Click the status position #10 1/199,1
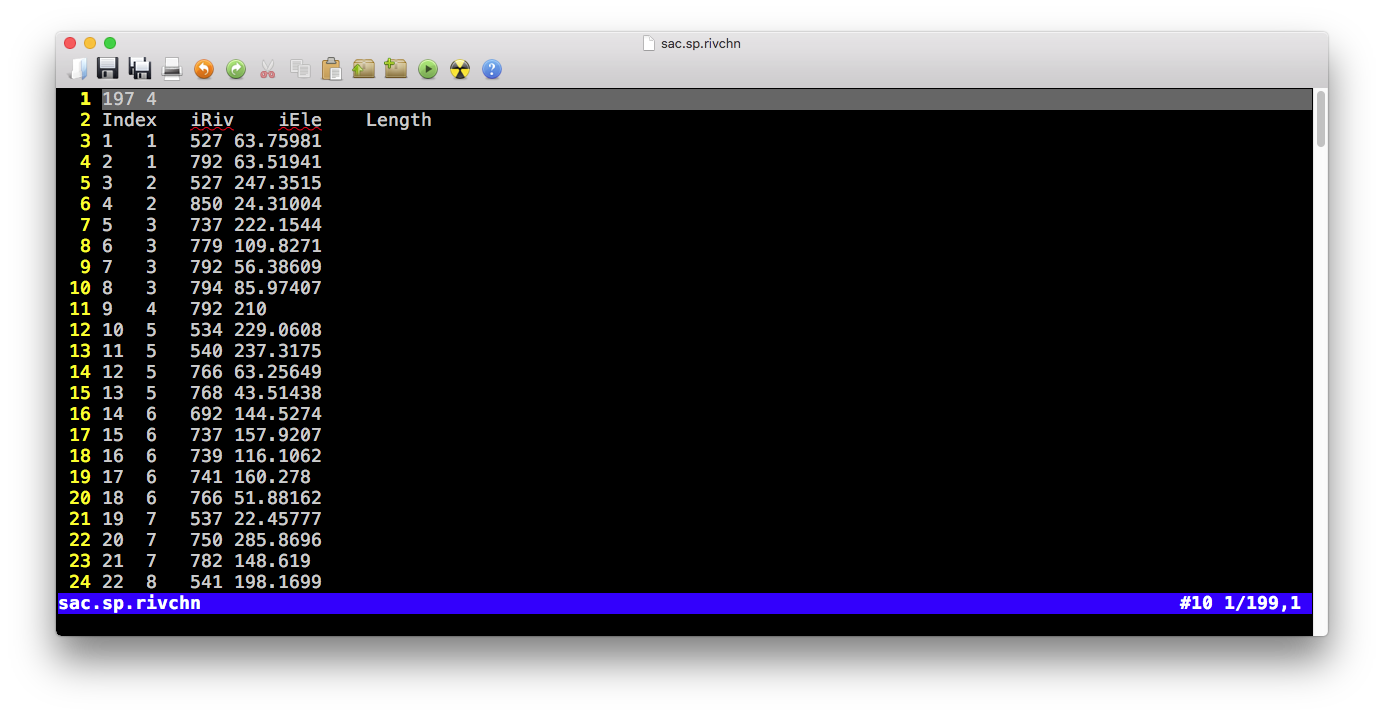 coord(1241,603)
